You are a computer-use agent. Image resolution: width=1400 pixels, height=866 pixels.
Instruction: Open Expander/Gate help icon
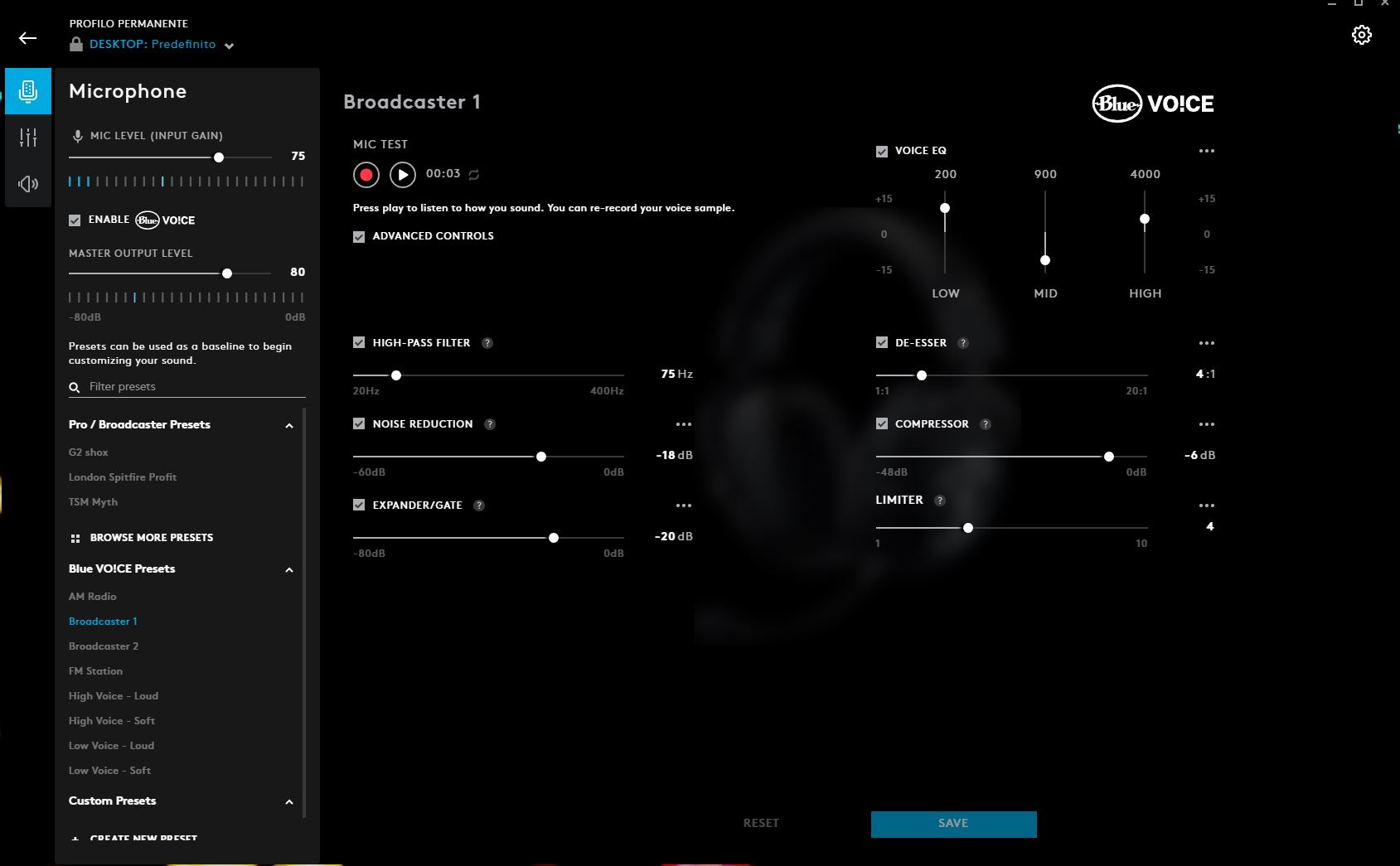pos(479,506)
